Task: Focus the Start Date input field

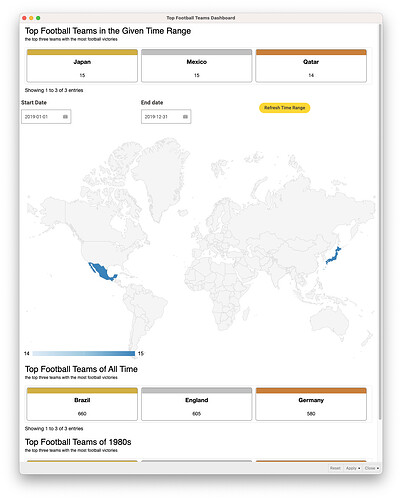Action: 46,117
